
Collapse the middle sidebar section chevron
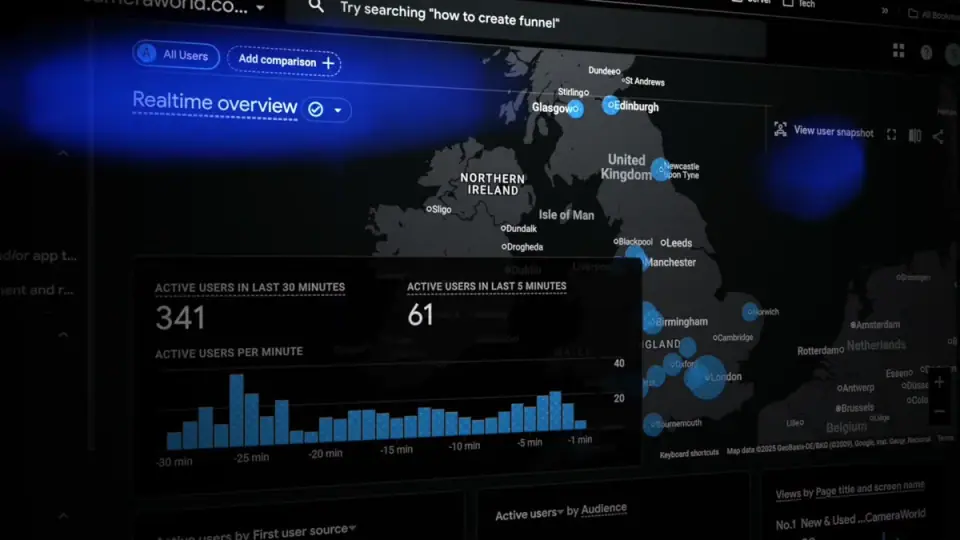point(63,335)
